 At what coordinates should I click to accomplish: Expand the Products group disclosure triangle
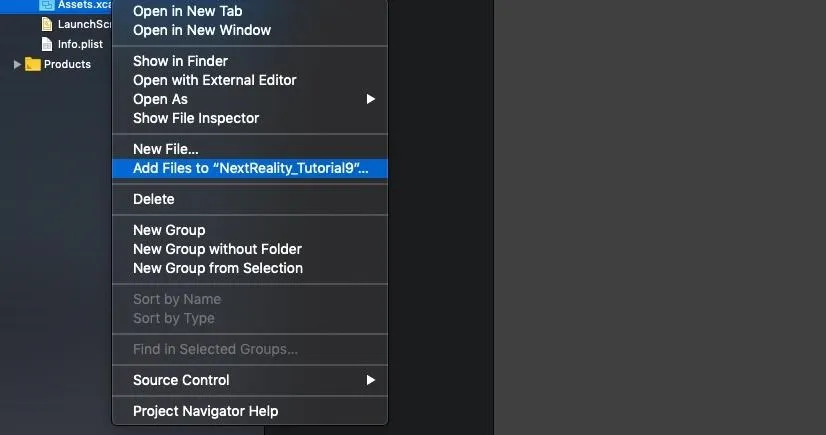pos(17,64)
